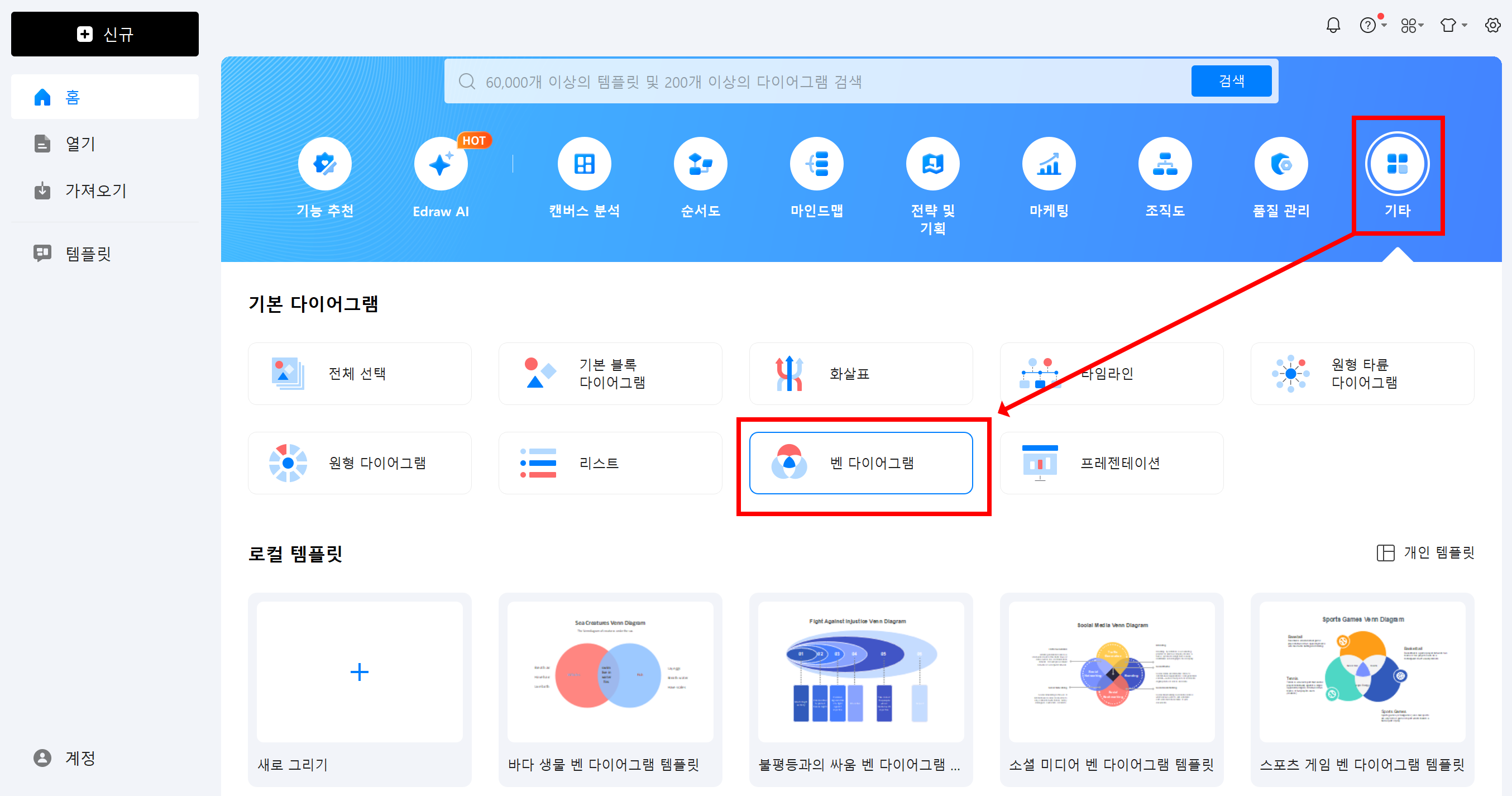Click the notification bell icon
This screenshot has width=1512, height=796.
pyautogui.click(x=1333, y=25)
